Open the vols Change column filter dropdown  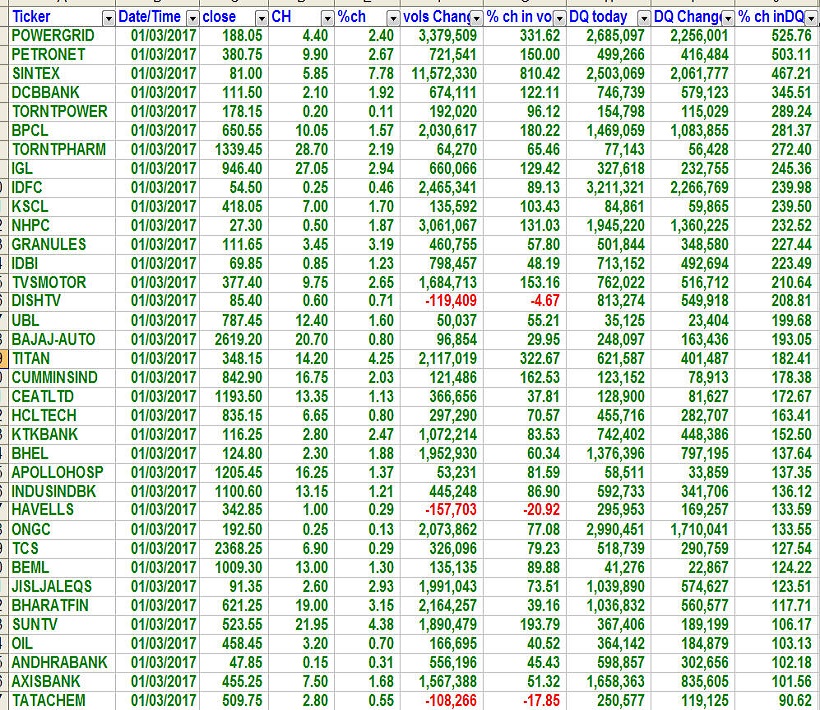[x=476, y=19]
